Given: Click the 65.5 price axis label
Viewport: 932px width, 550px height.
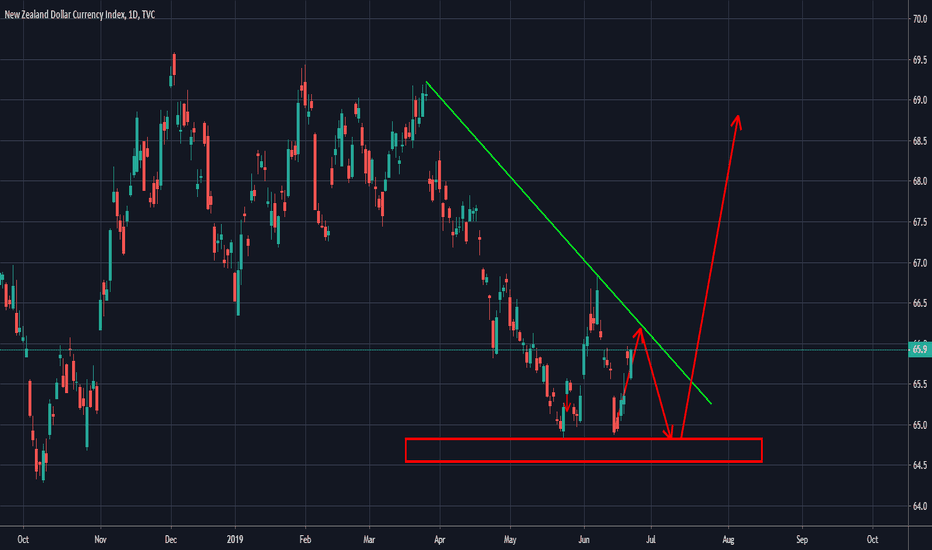Looking at the screenshot, I should [x=920, y=385].
